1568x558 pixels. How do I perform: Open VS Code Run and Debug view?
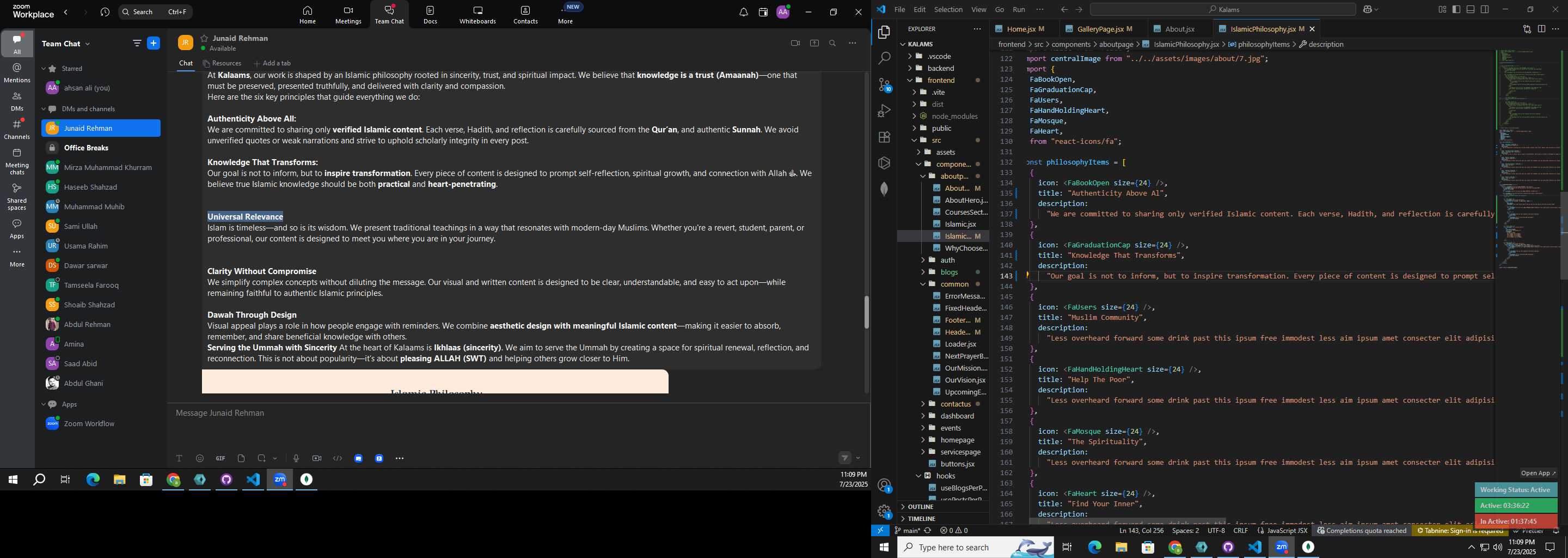[x=884, y=111]
